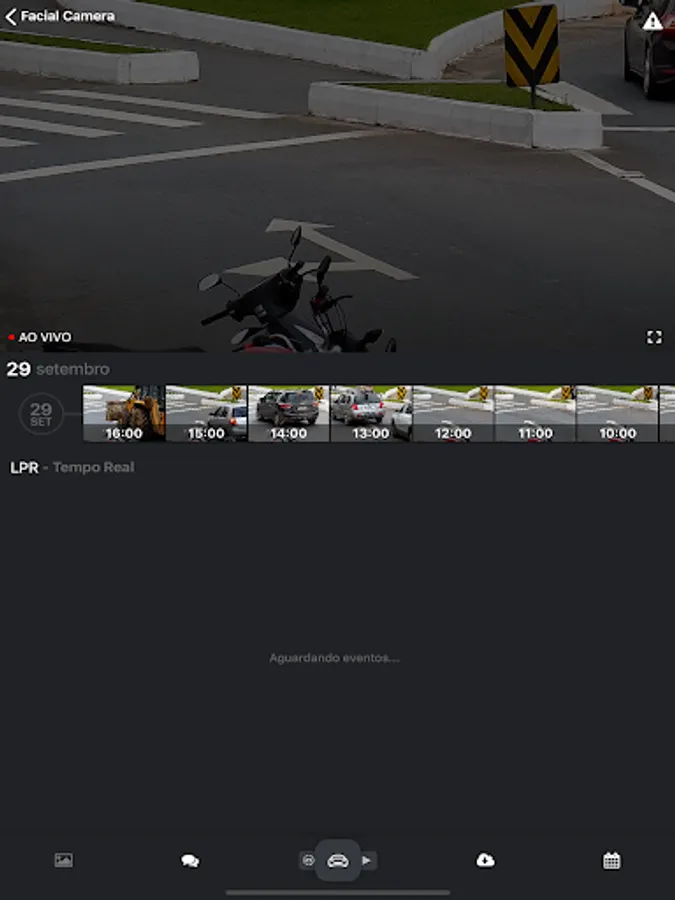
Task: Open the 12:00 recording thumbnail
Action: point(453,413)
